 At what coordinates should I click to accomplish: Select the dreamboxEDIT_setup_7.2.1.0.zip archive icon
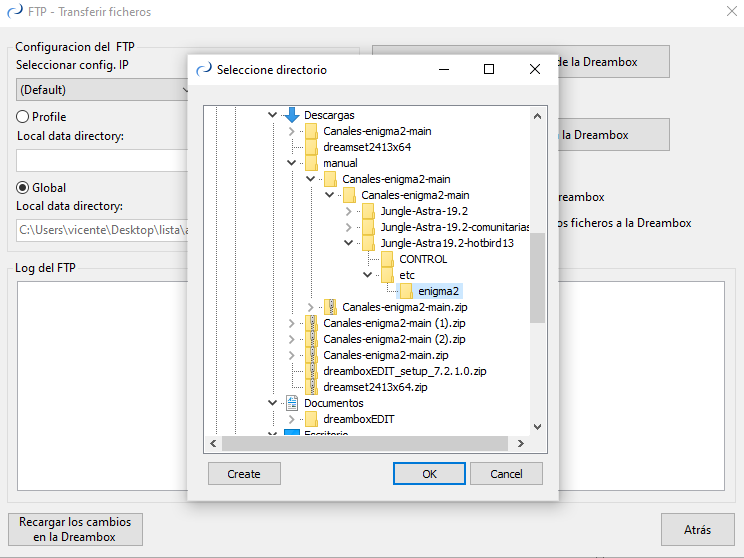coord(311,371)
